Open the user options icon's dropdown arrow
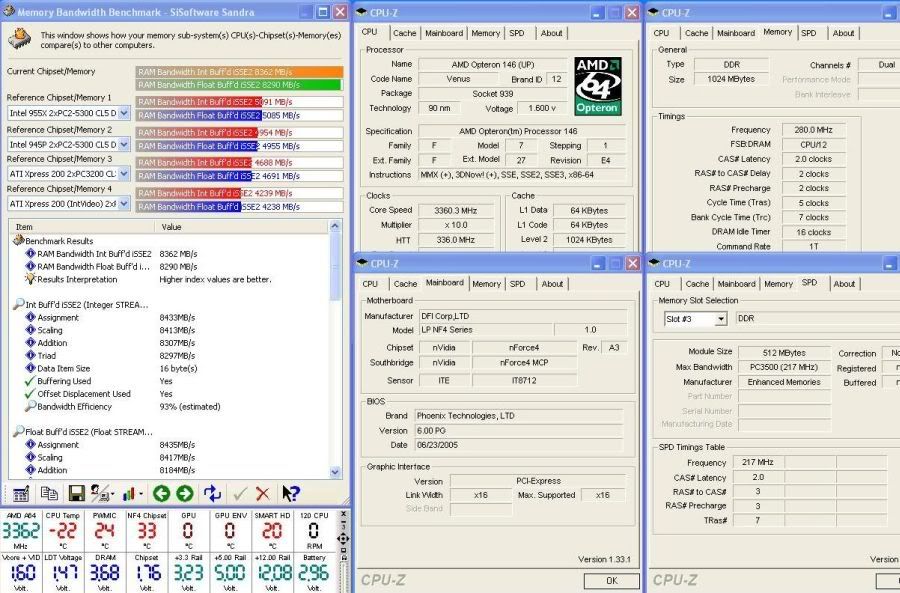This screenshot has width=900, height=593. click(112, 494)
